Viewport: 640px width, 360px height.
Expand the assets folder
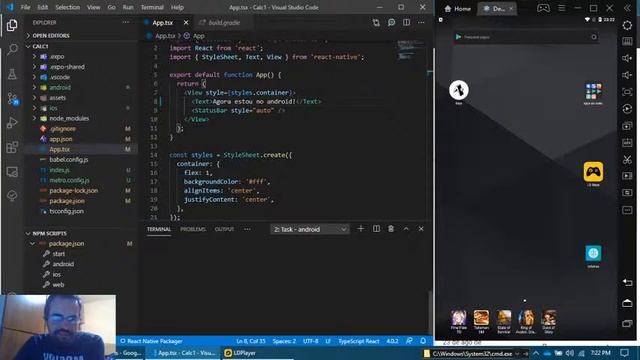pyautogui.click(x=58, y=98)
